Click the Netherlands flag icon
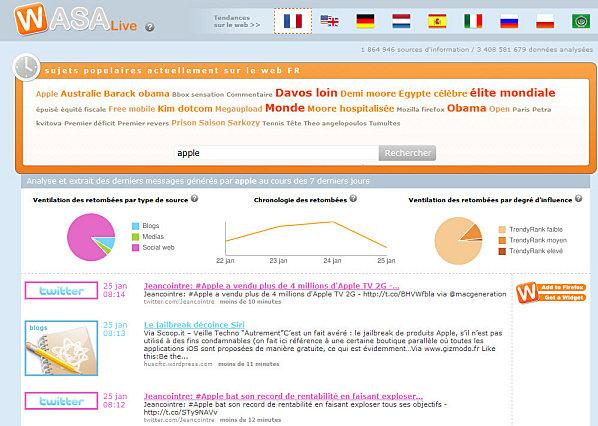The image size is (598, 426). [401, 21]
